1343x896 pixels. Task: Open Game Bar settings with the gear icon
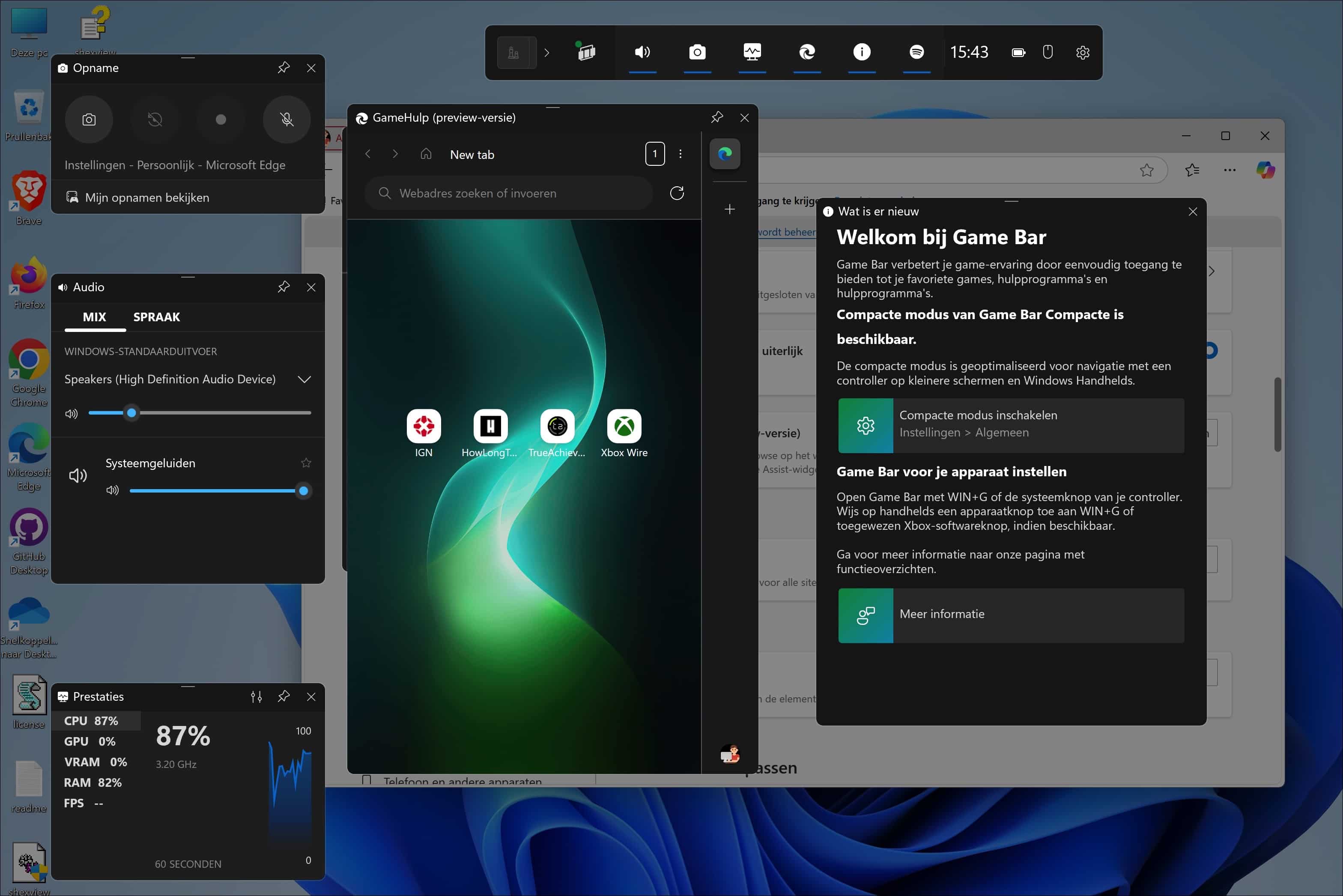[x=1083, y=52]
